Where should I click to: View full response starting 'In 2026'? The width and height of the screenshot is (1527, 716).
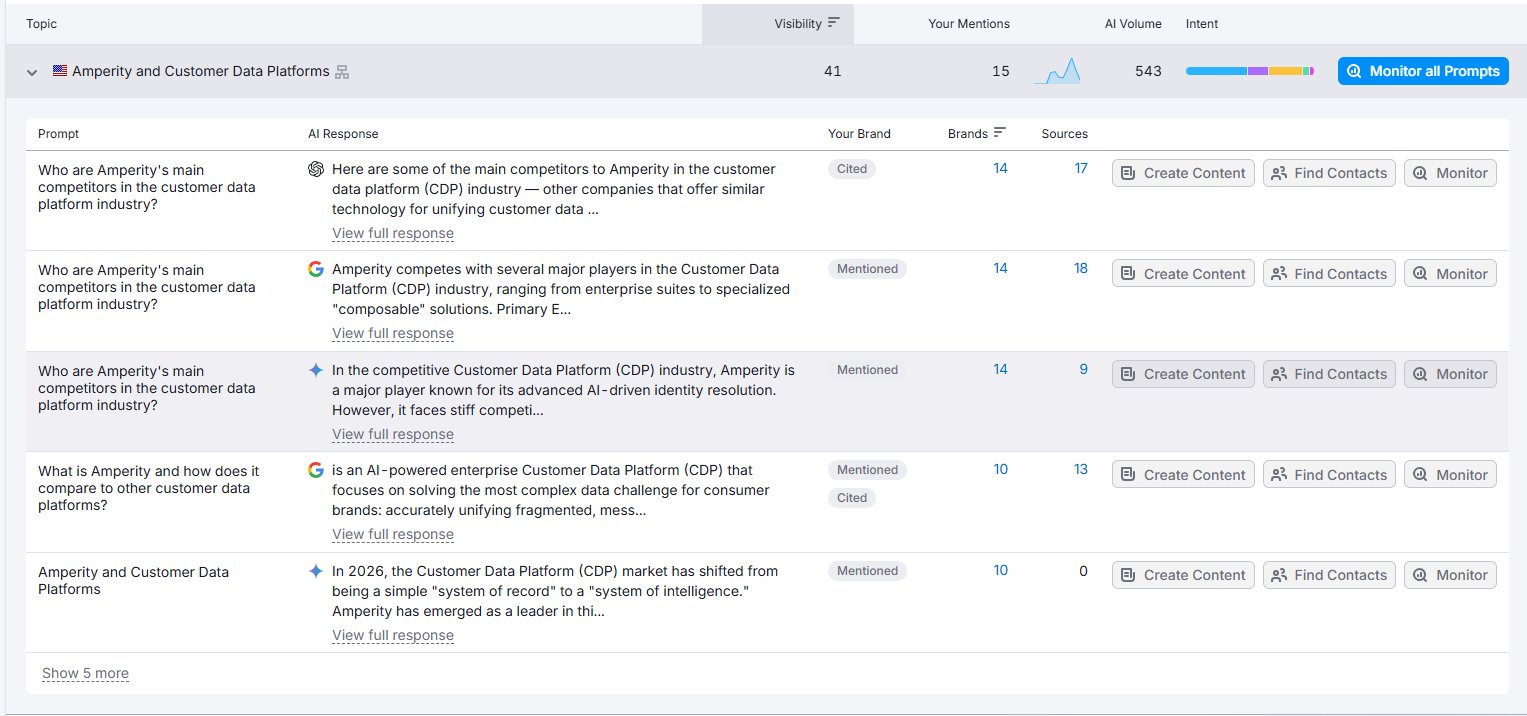(x=393, y=635)
